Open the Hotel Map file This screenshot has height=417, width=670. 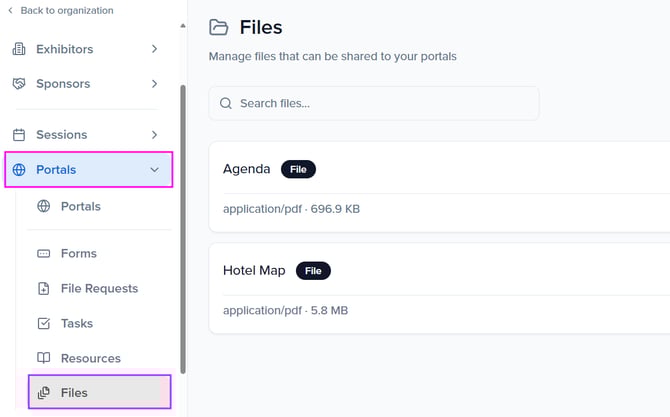[254, 270]
